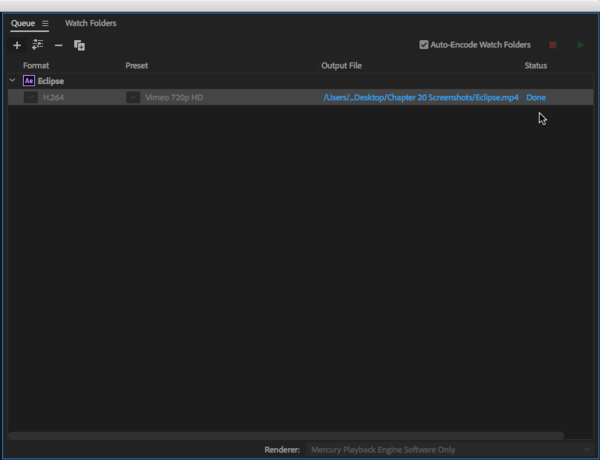
Task: Open the H.264 format dropdown arrow
Action: [x=31, y=98]
